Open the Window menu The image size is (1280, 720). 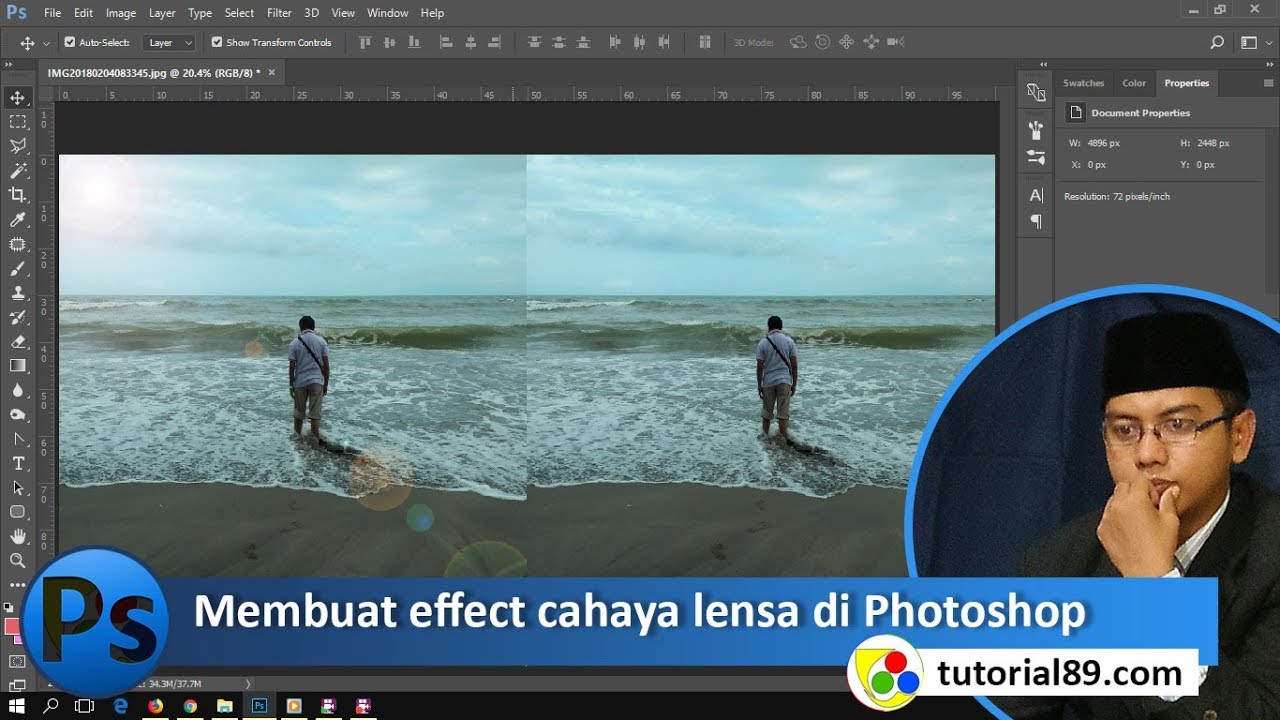coord(387,13)
